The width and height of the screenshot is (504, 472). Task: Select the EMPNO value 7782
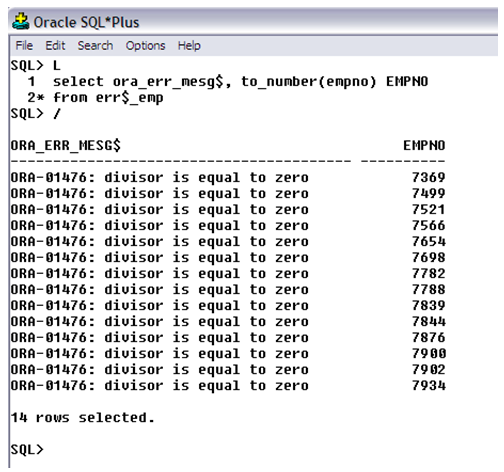[x=428, y=273]
